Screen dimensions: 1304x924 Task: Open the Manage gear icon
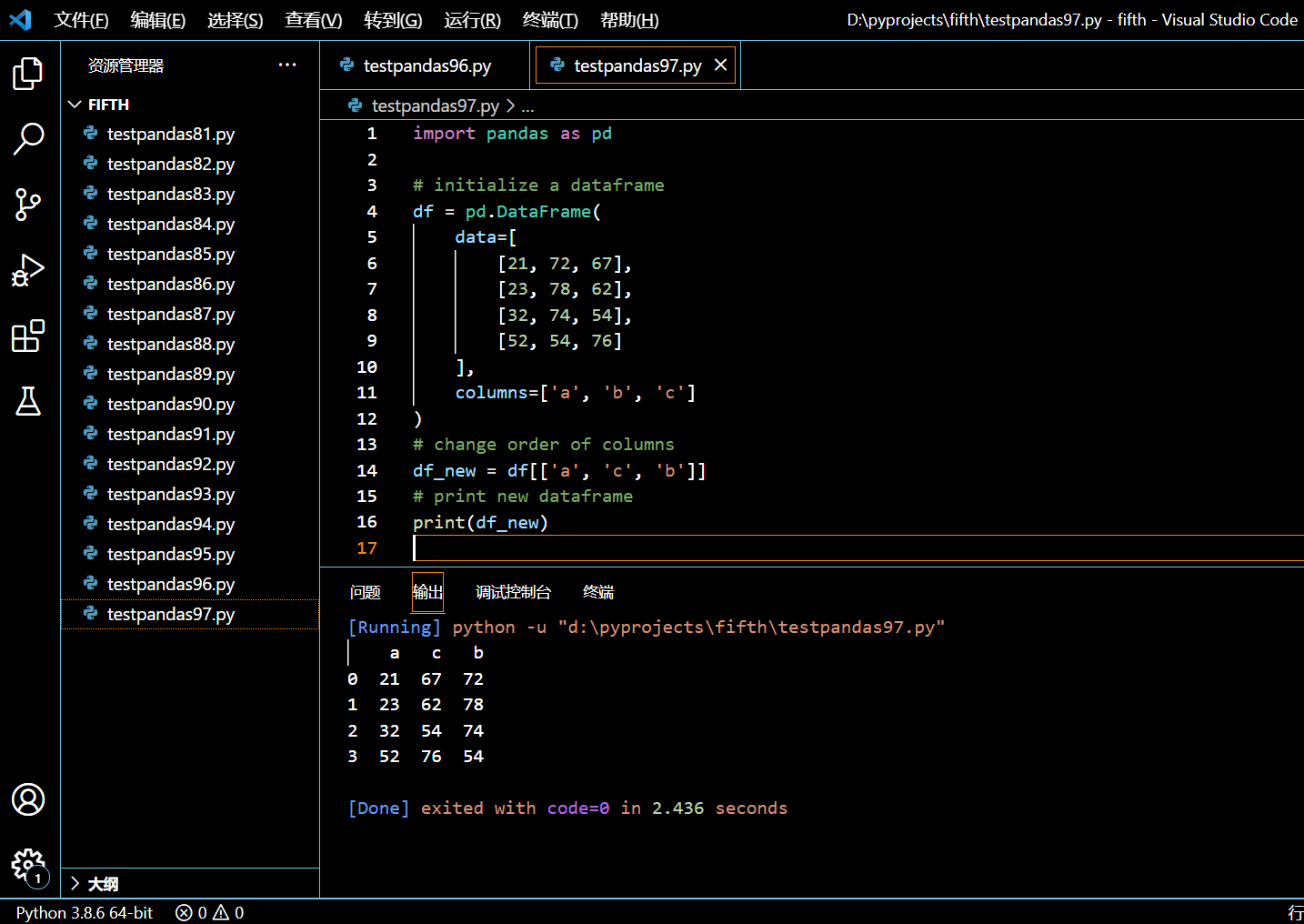(x=28, y=865)
